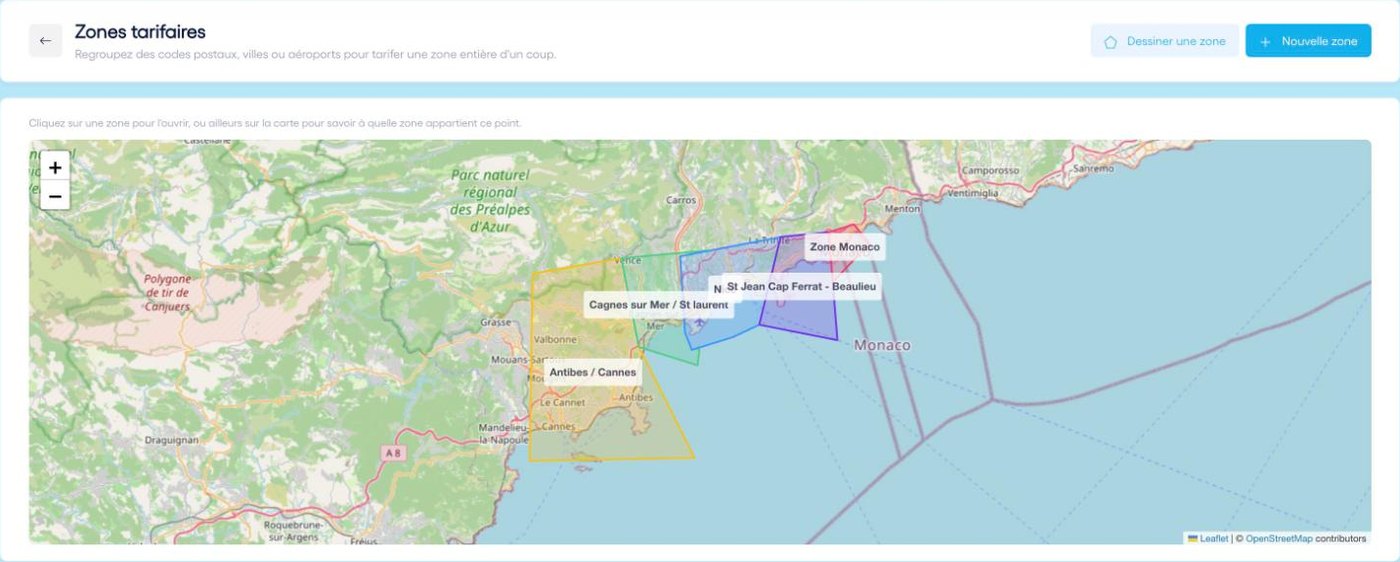
Task: Click the Monaco map label
Action: pos(882,345)
